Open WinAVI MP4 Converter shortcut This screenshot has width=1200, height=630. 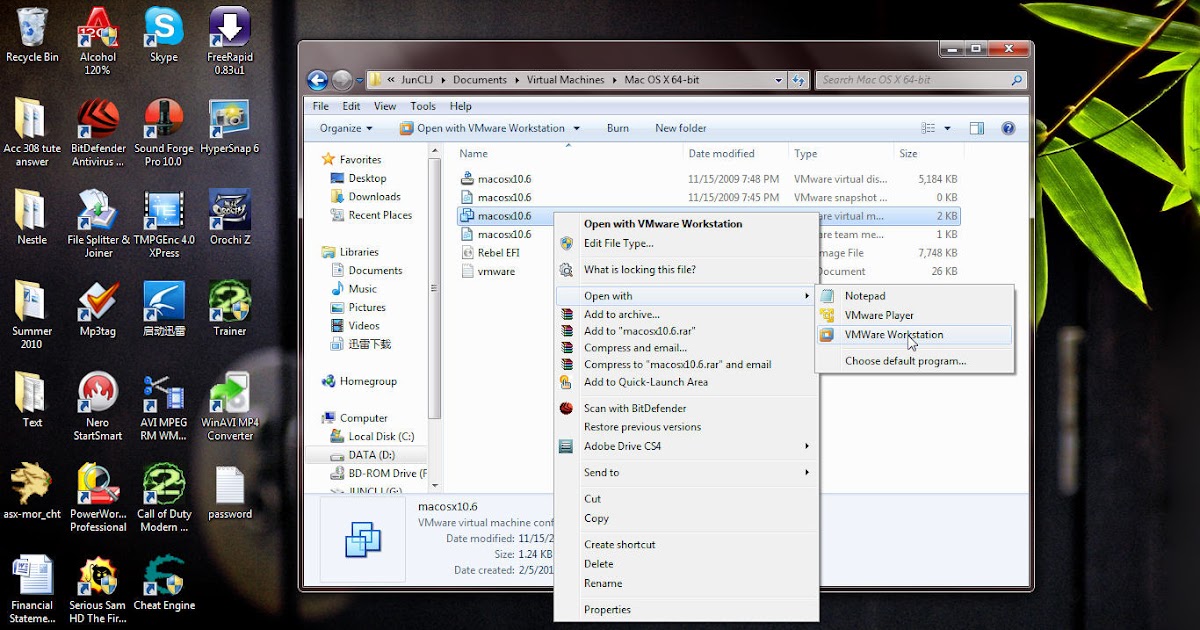pos(229,406)
